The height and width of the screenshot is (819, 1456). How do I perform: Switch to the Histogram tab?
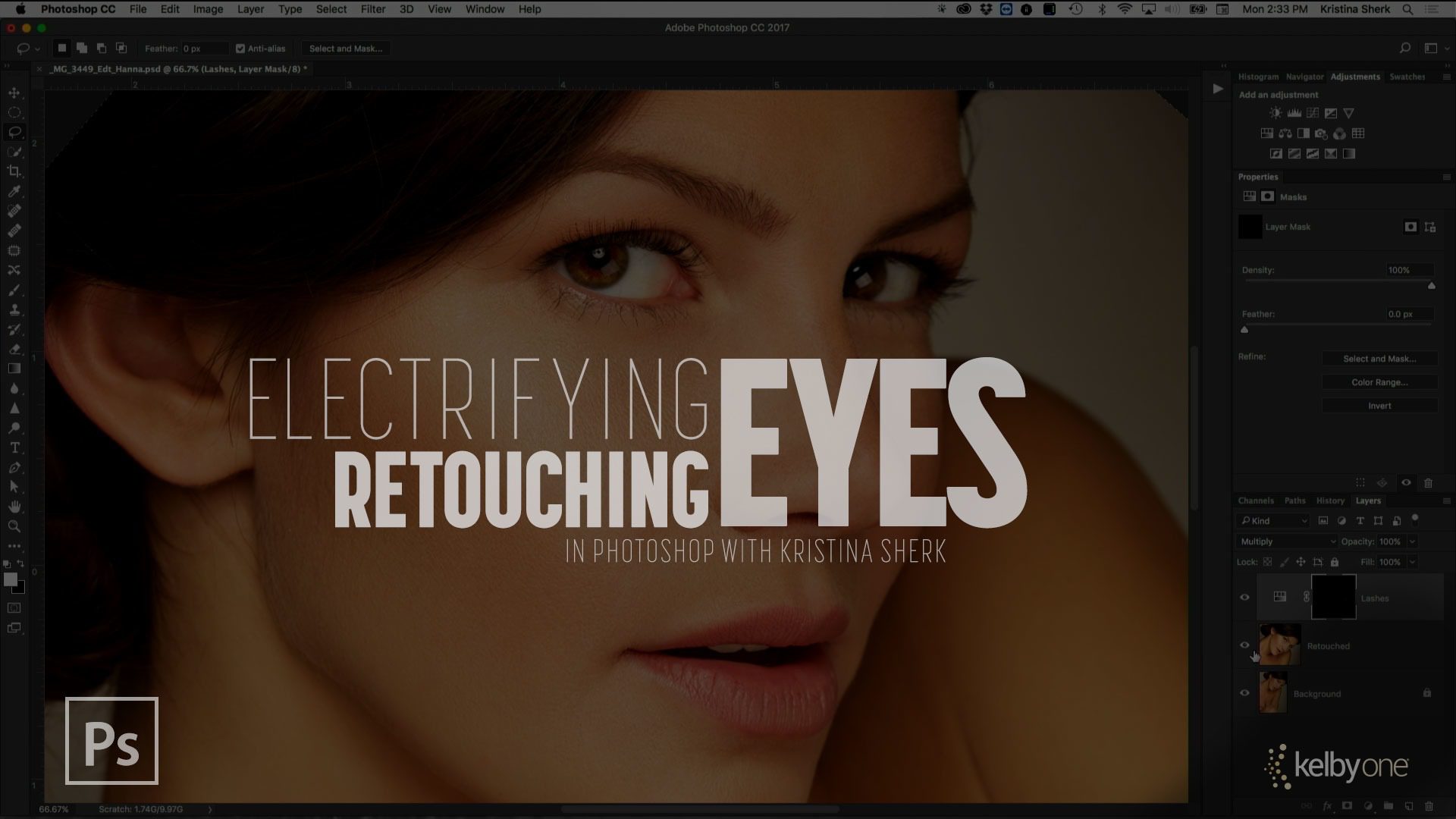click(x=1258, y=77)
